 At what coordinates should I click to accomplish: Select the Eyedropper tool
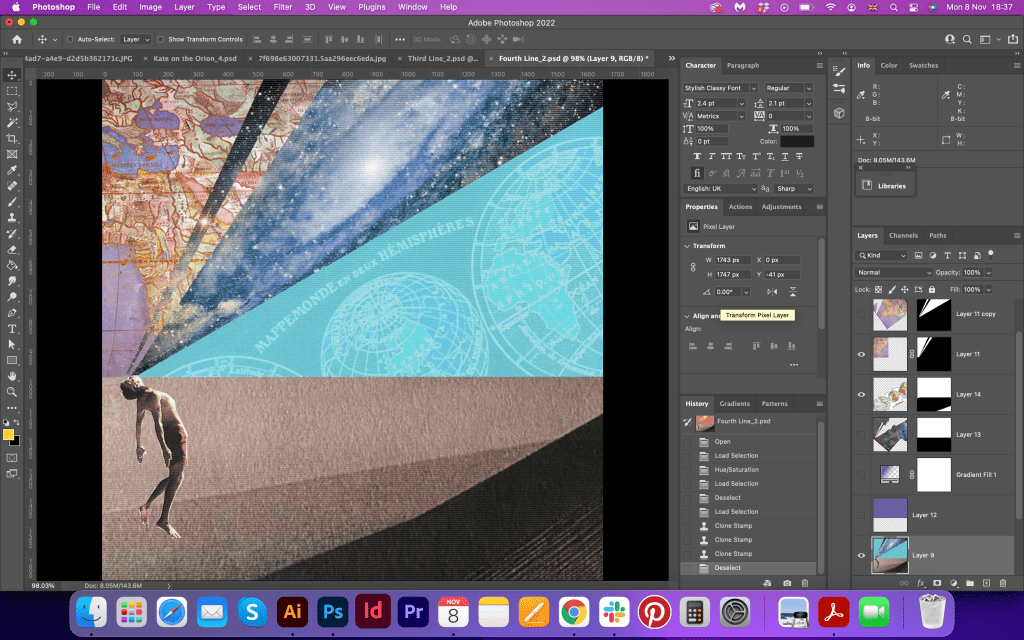click(x=12, y=170)
